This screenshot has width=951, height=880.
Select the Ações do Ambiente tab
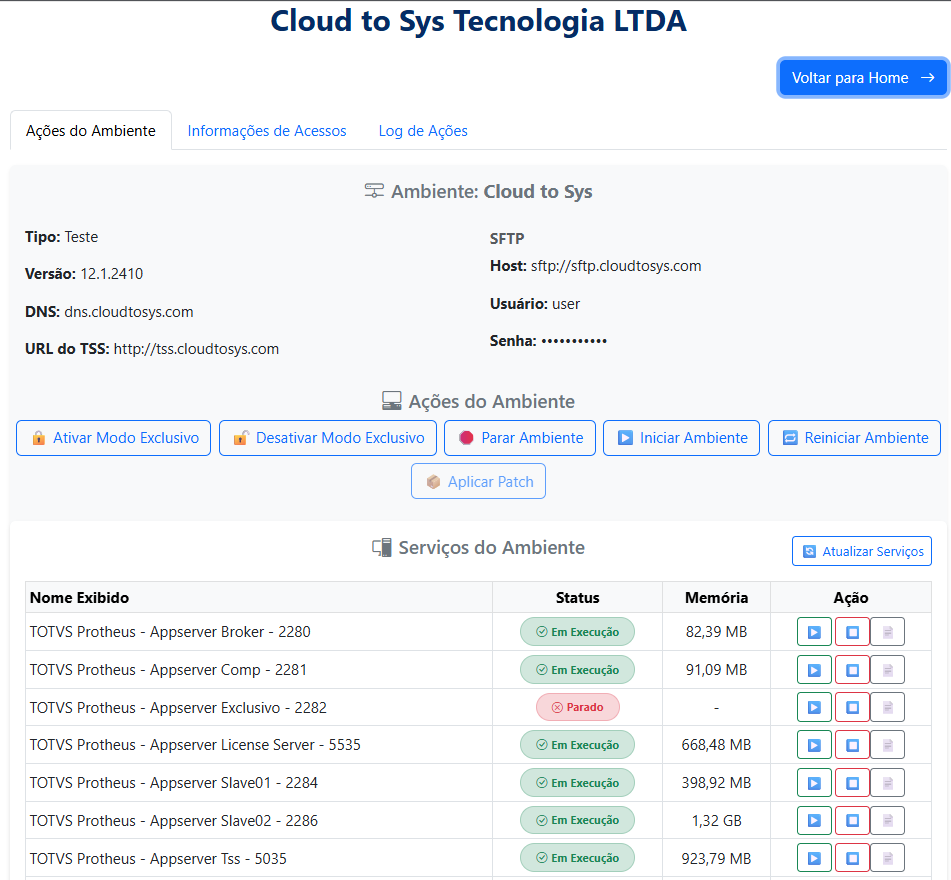tap(91, 131)
